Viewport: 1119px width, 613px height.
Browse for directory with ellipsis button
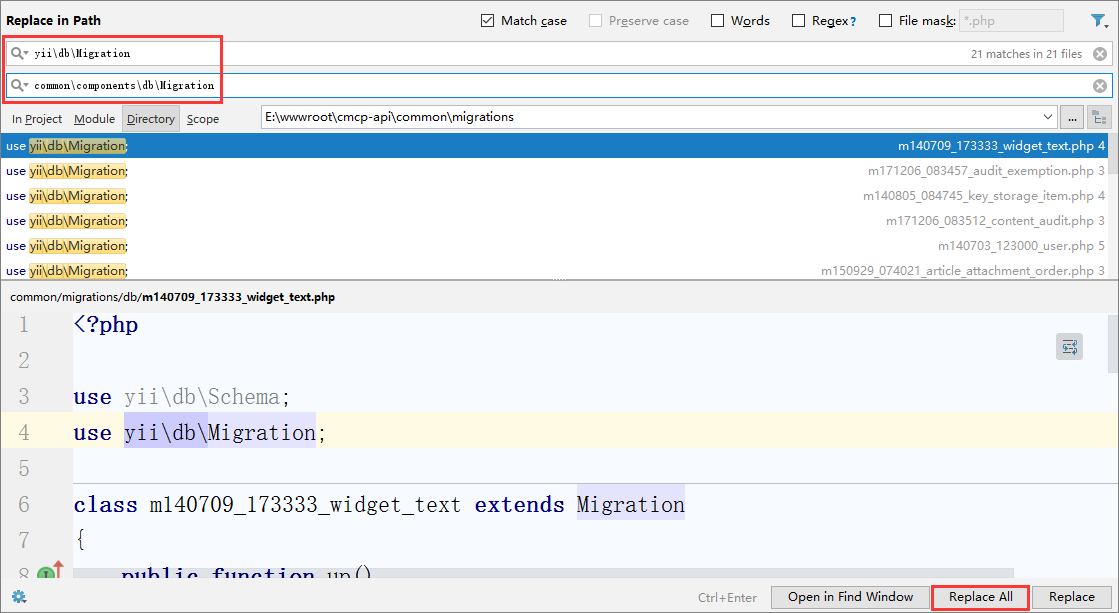point(1071,118)
